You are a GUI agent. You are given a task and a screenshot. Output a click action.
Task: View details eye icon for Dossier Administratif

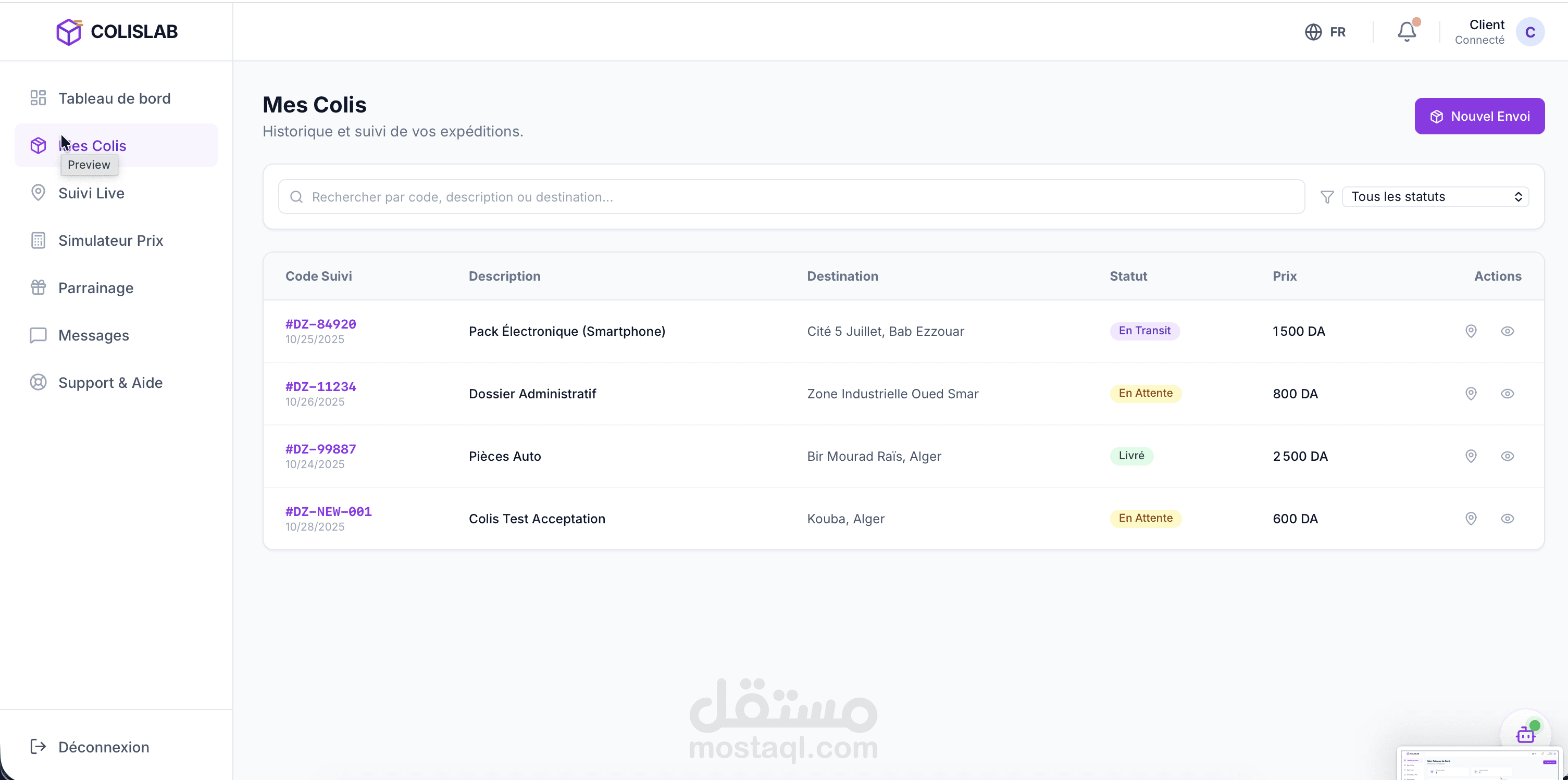coord(1507,394)
